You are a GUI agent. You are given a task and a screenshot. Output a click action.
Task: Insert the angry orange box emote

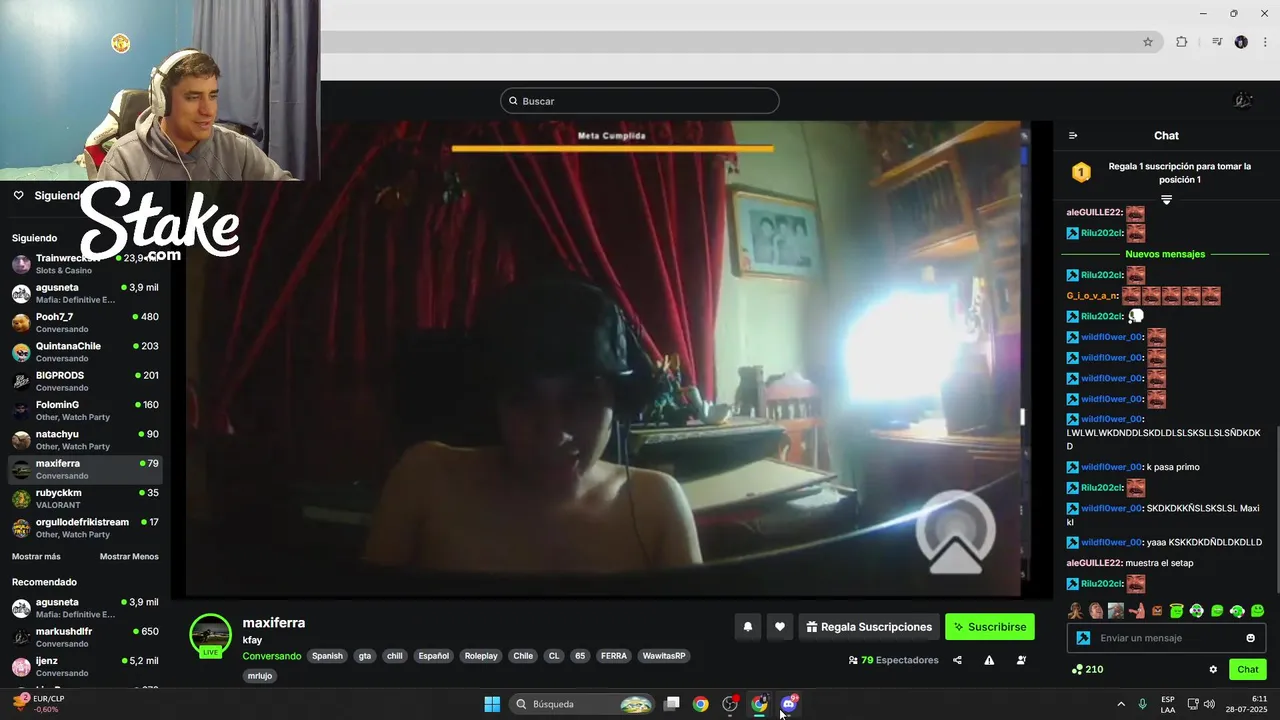pos(1156,610)
